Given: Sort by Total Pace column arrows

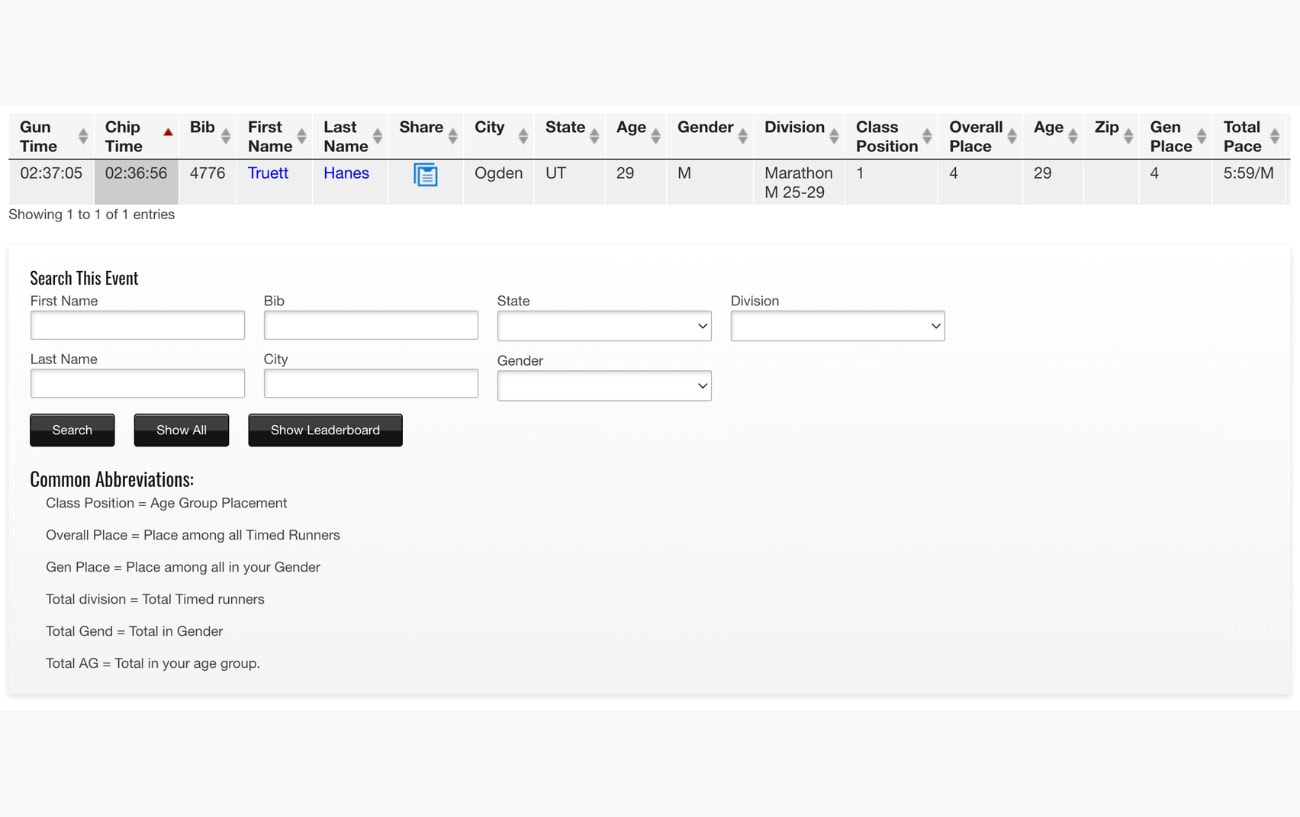Looking at the screenshot, I should pos(1274,137).
